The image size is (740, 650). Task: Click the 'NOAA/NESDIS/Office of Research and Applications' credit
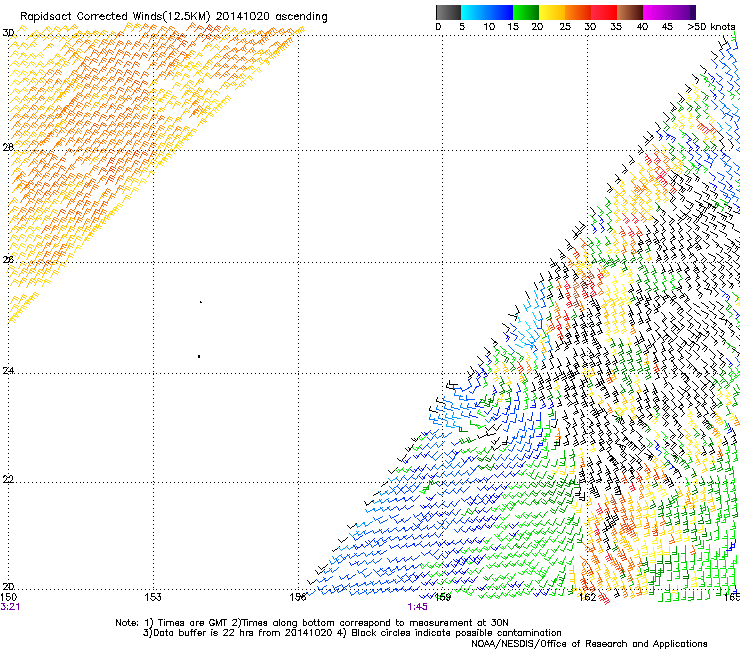click(589, 643)
